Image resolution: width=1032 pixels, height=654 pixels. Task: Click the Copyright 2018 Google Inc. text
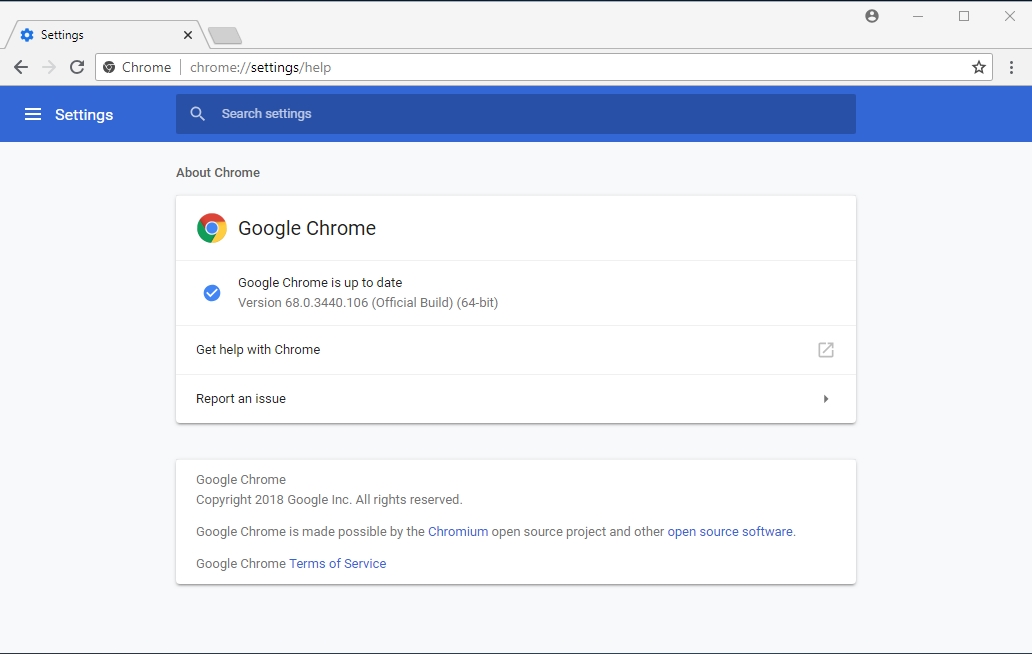tap(329, 499)
